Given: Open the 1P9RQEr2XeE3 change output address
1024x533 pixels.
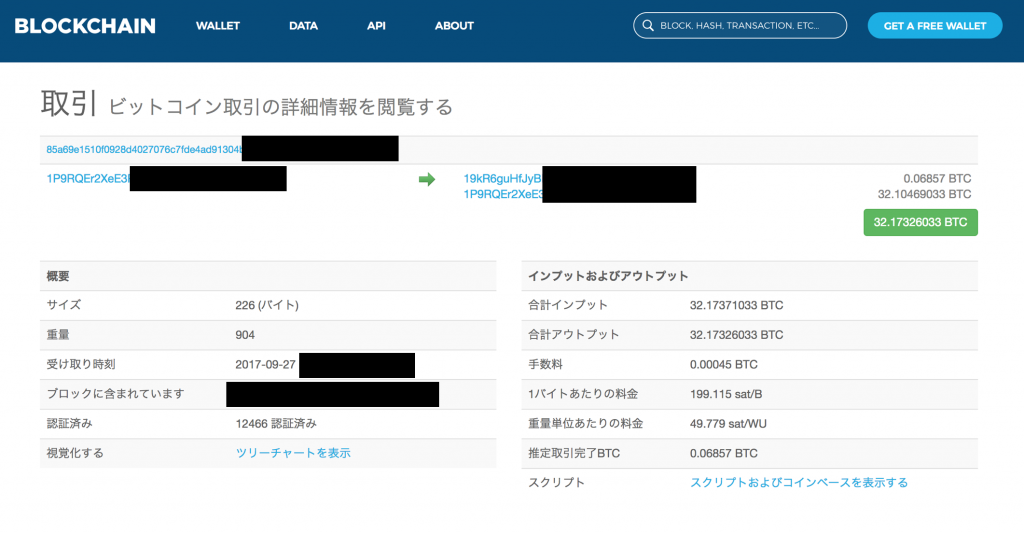Looking at the screenshot, I should [502, 194].
